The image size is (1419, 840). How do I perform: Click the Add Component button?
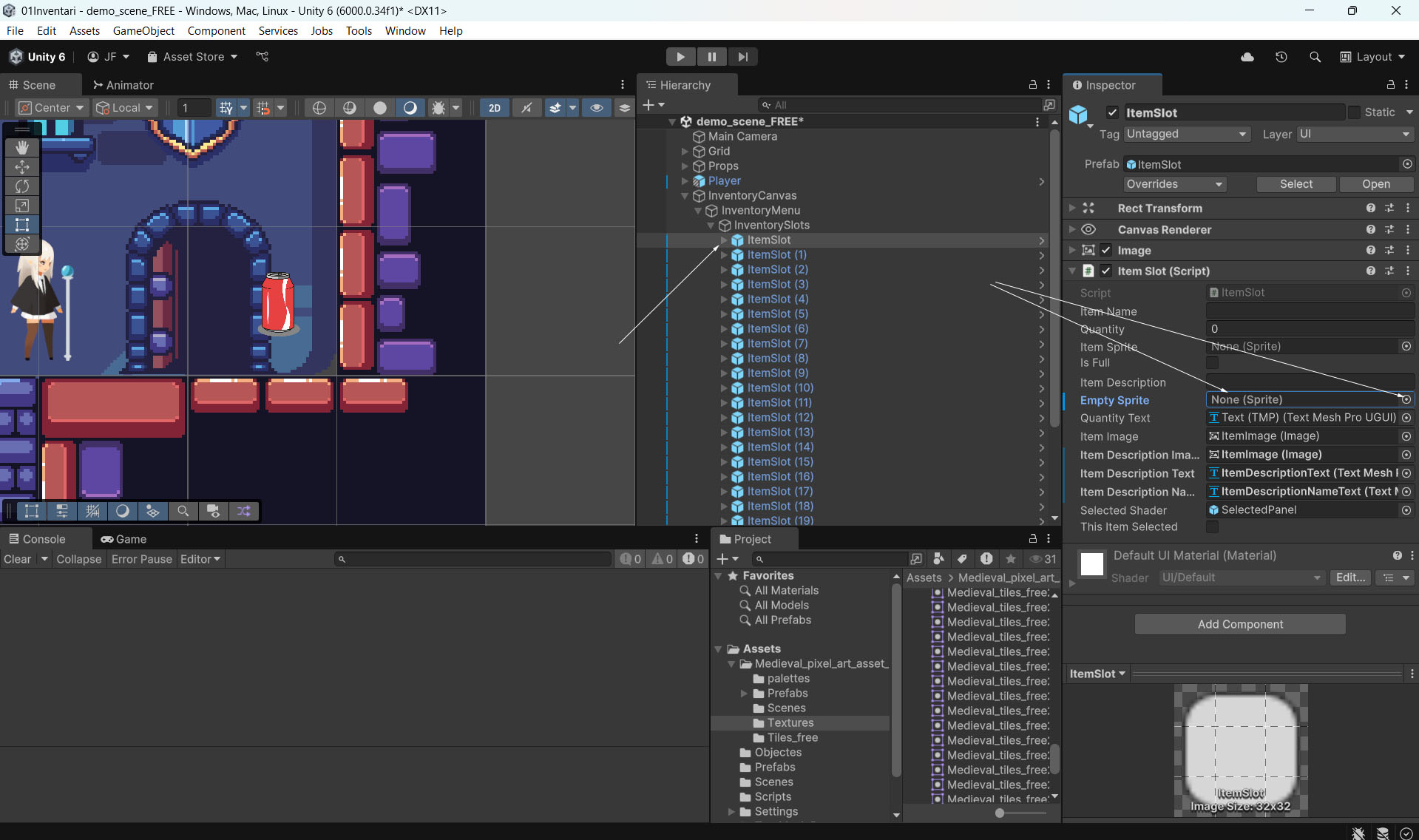pyautogui.click(x=1240, y=624)
